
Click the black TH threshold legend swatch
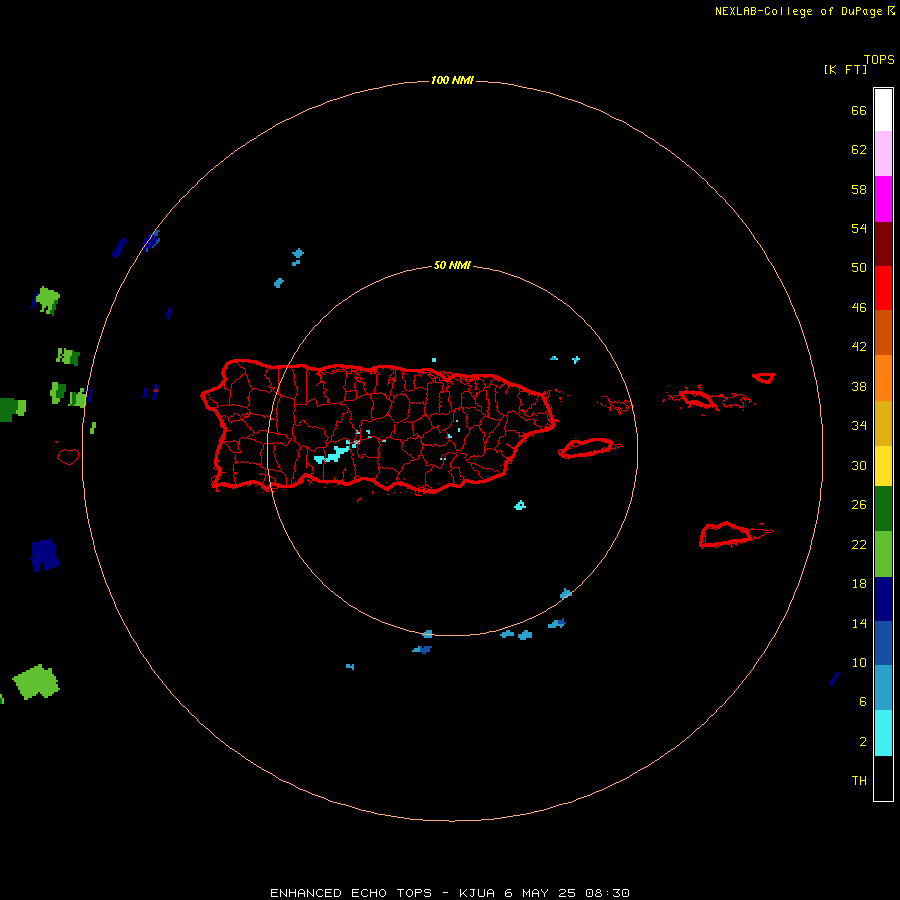(883, 778)
